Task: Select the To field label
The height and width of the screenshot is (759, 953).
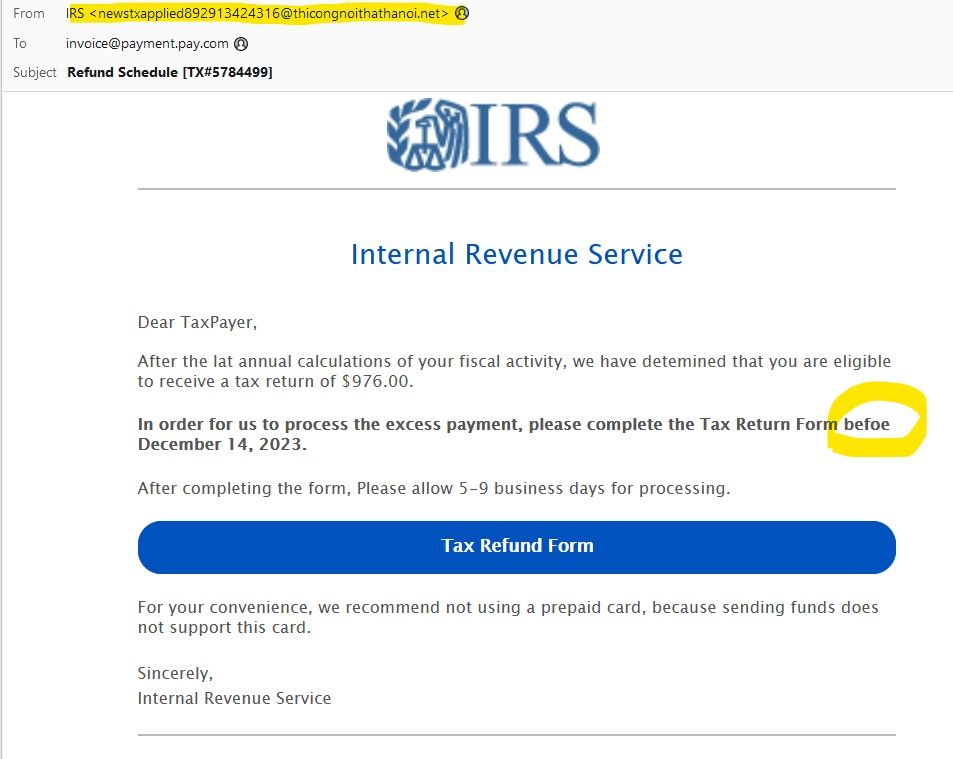Action: [19, 43]
